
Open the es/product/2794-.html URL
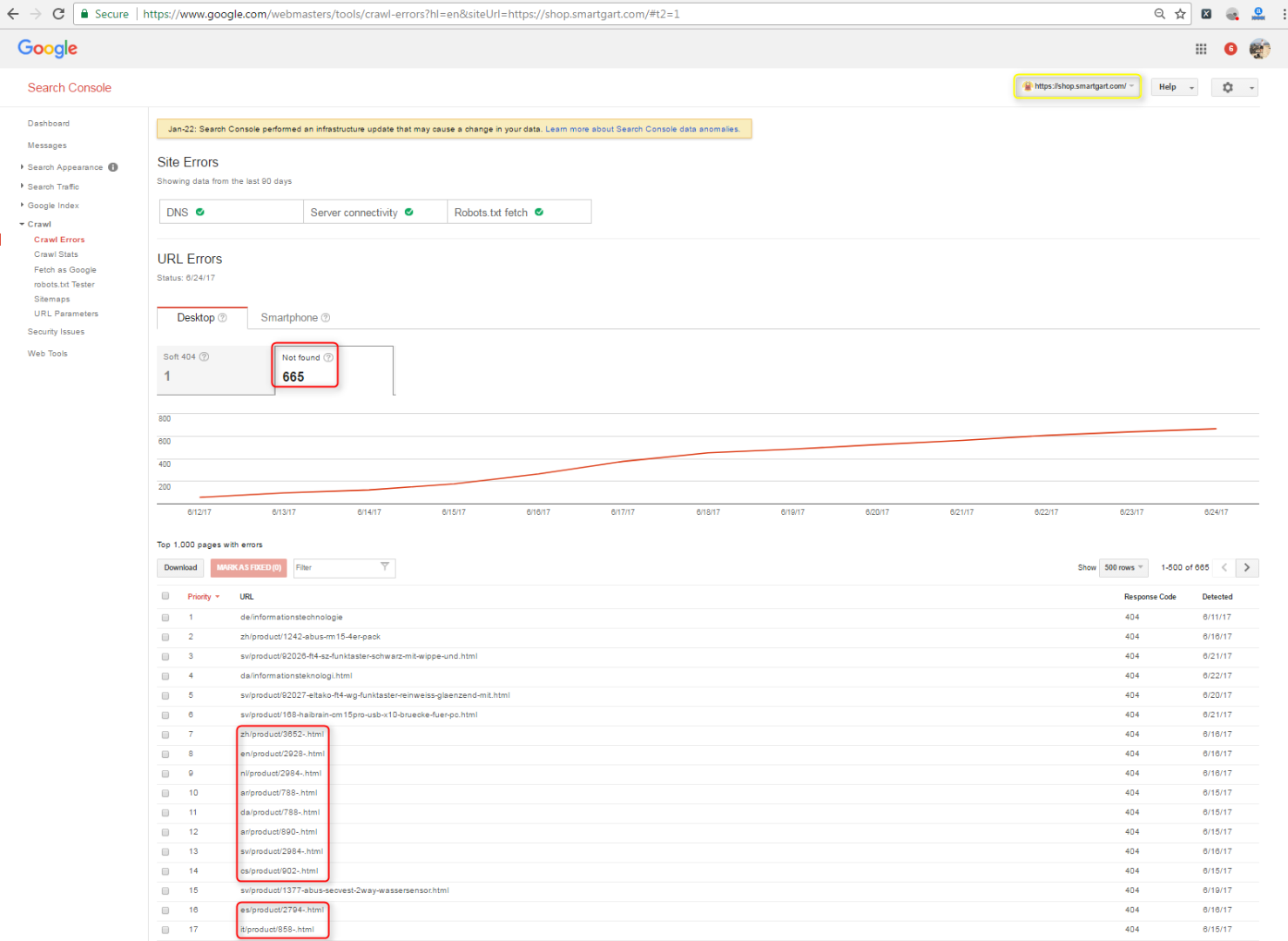282,910
